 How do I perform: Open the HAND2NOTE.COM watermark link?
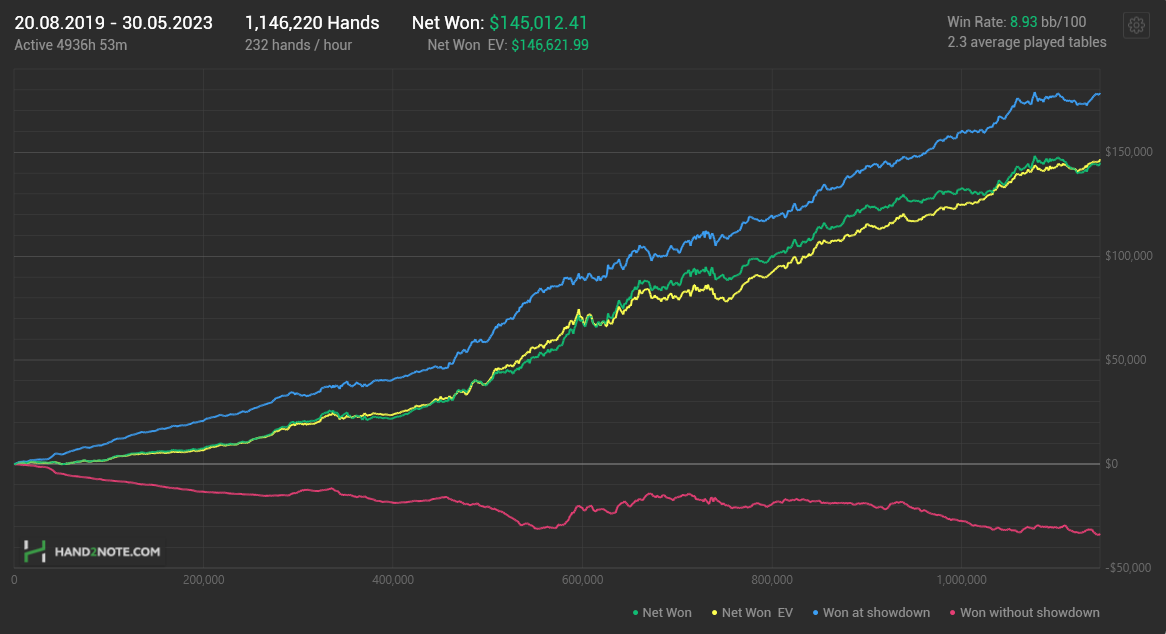tap(108, 552)
